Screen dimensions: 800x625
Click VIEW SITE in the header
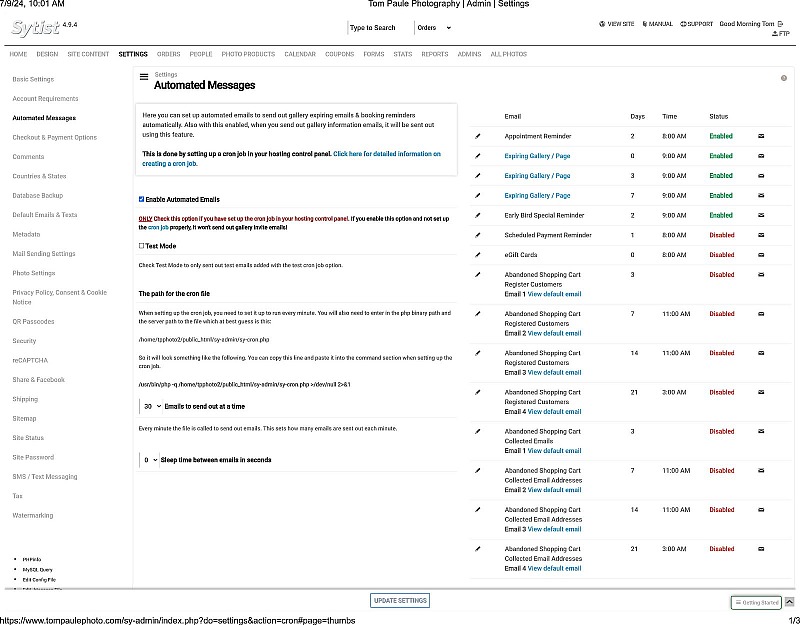click(617, 24)
